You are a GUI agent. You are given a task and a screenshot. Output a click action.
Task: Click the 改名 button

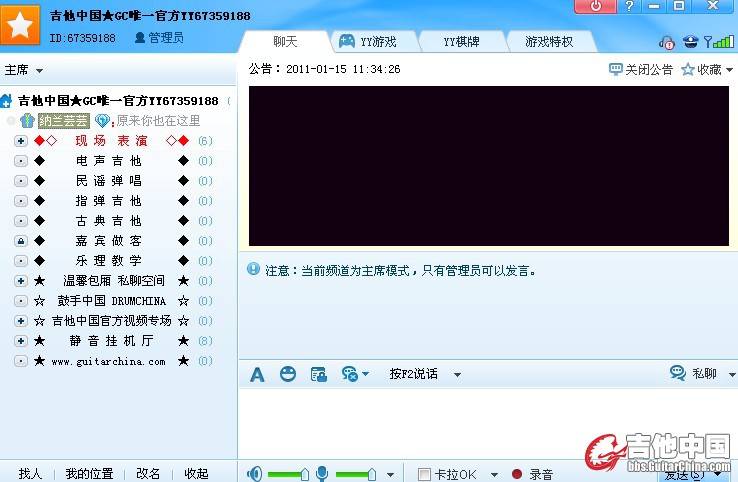148,474
